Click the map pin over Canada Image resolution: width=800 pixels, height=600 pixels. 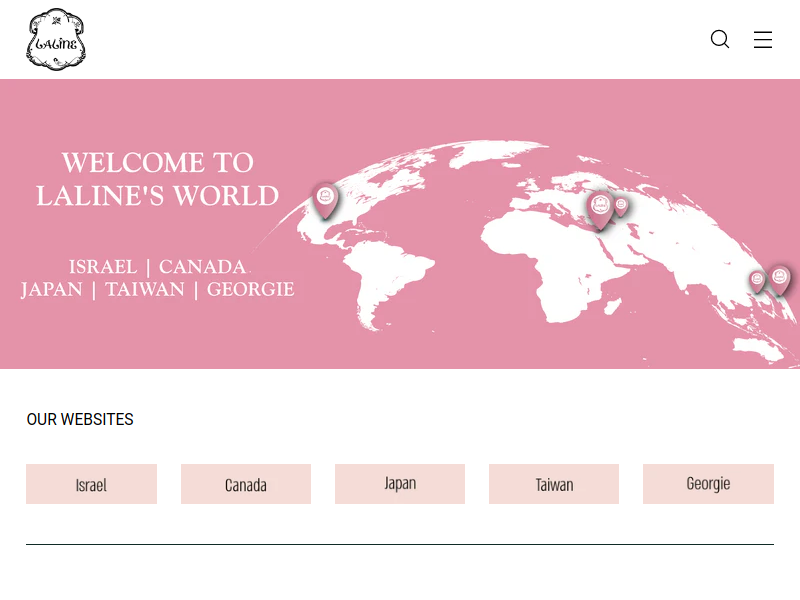(x=326, y=201)
